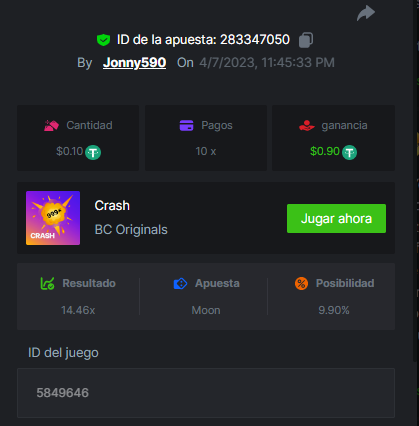Click the Crash game title text

[112, 206]
